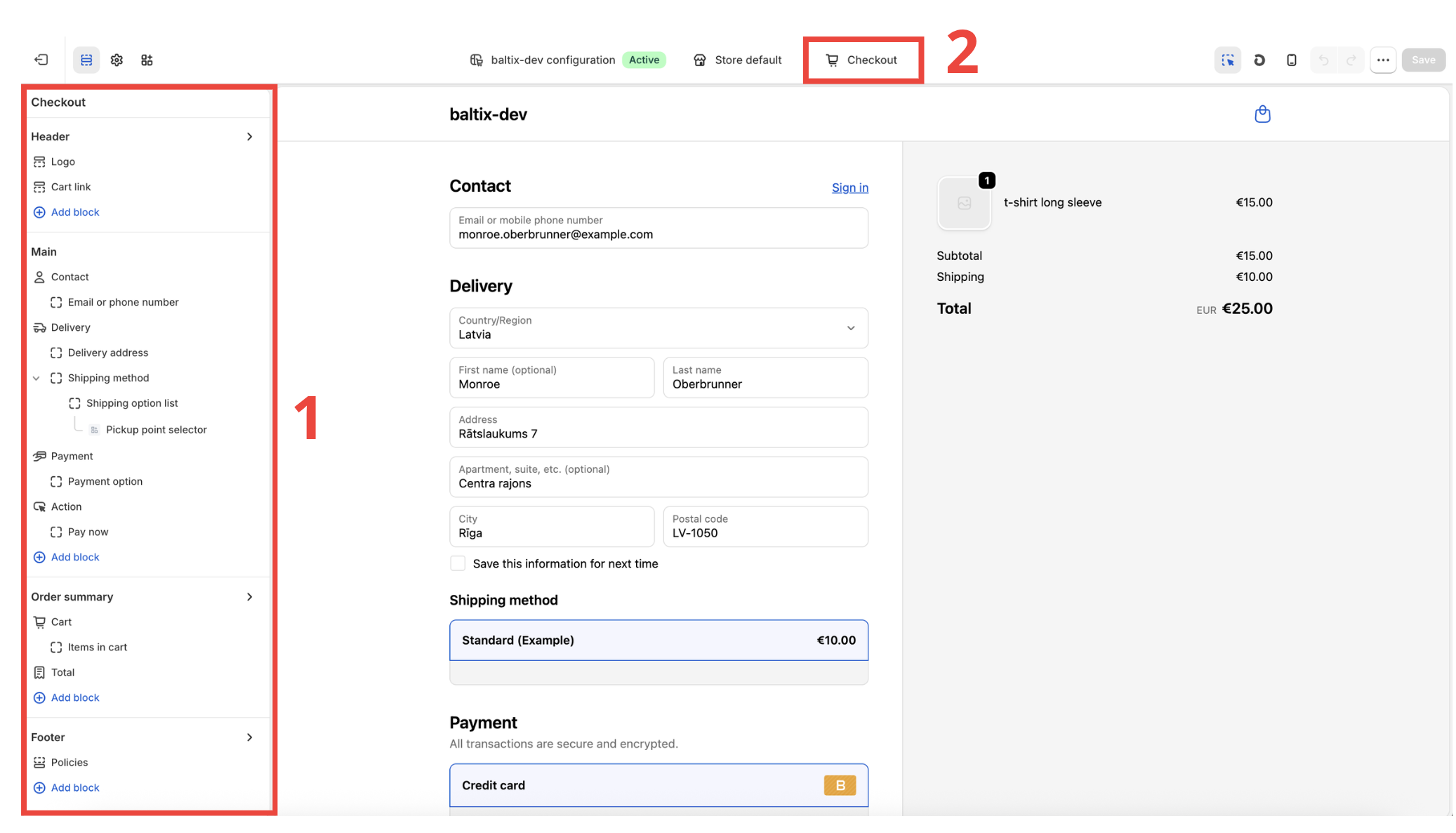Open the three-dots more menu
1456x833 pixels.
coord(1383,60)
